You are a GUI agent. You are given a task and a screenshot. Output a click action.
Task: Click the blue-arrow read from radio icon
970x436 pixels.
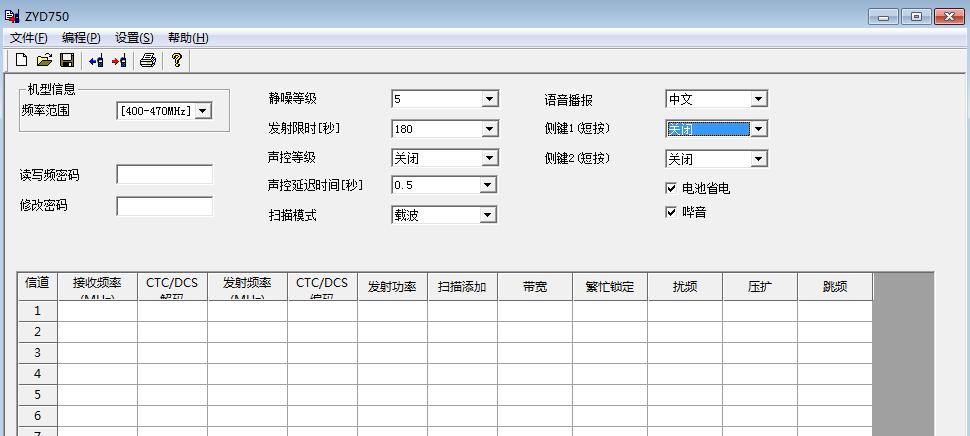[x=96, y=61]
